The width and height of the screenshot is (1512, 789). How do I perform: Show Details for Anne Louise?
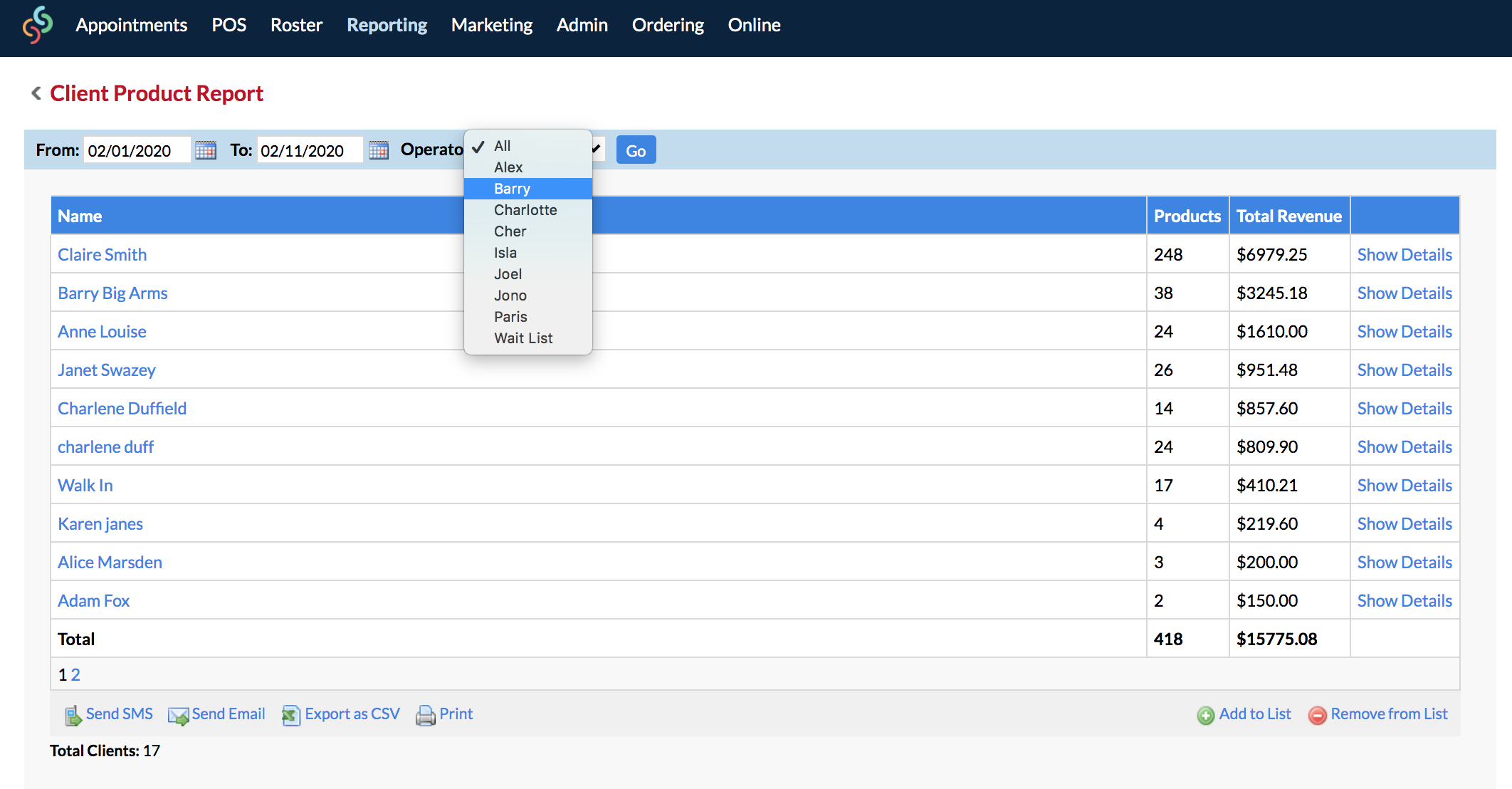coord(1405,332)
